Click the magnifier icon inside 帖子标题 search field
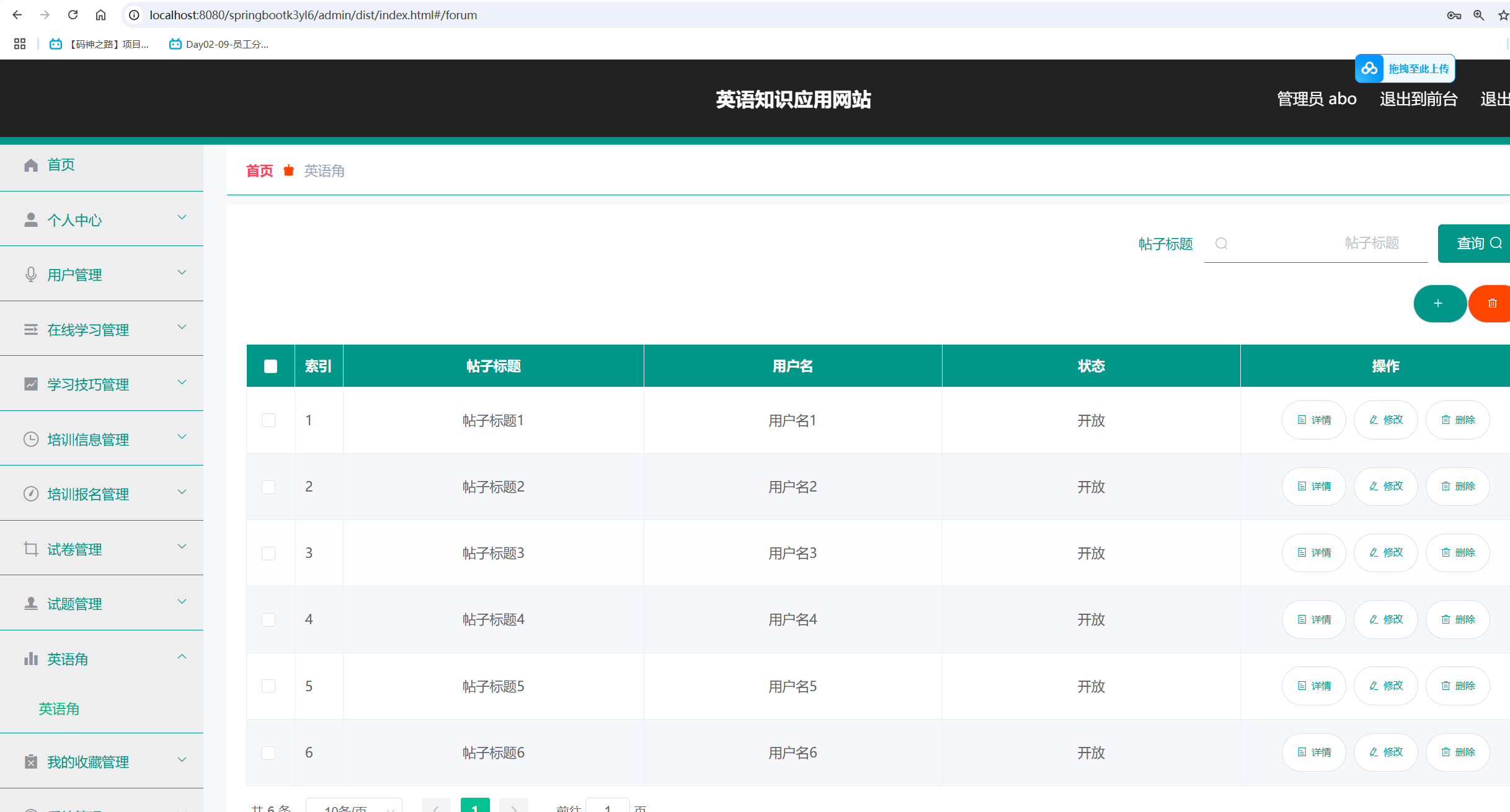This screenshot has height=812, width=1510. (1221, 244)
